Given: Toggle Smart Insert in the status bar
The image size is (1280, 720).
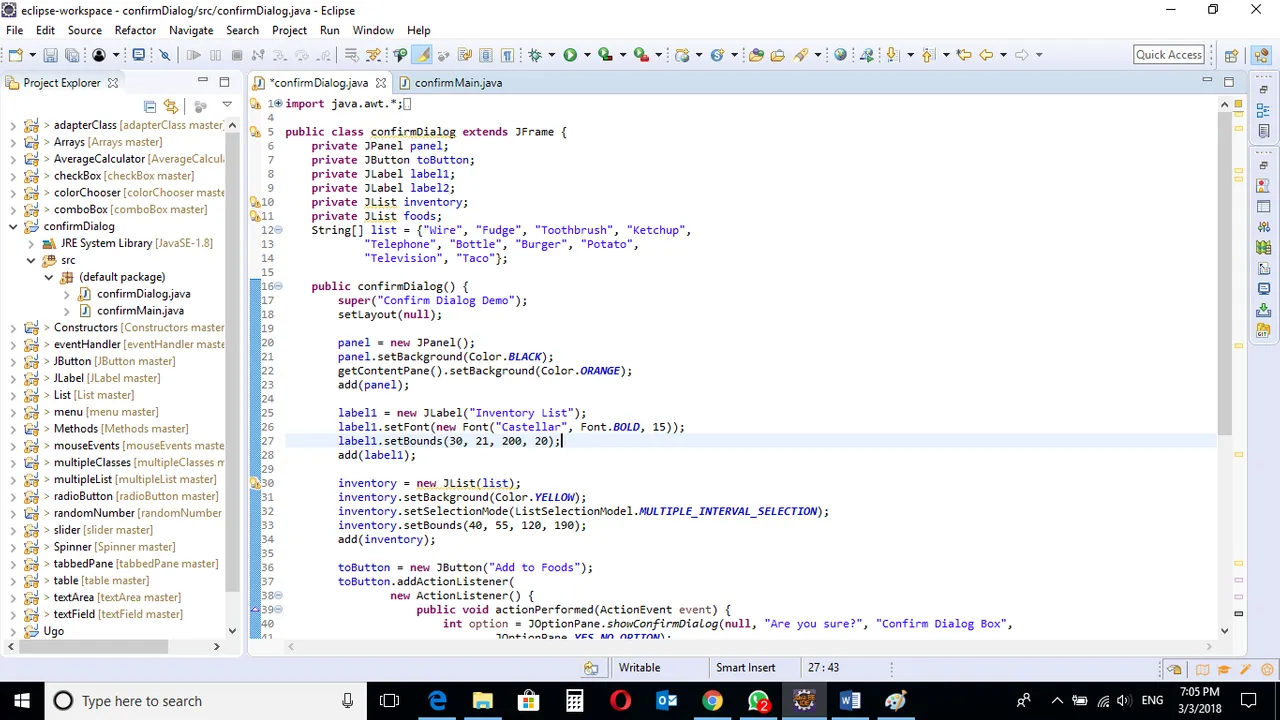Looking at the screenshot, I should coord(745,667).
